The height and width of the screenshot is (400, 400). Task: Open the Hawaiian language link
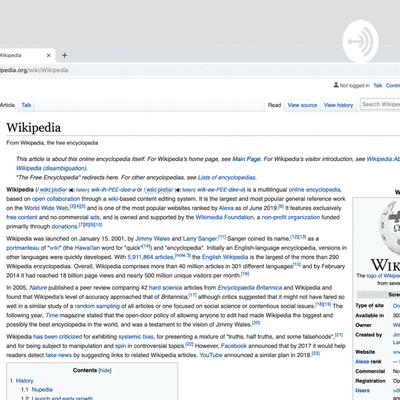point(87,248)
